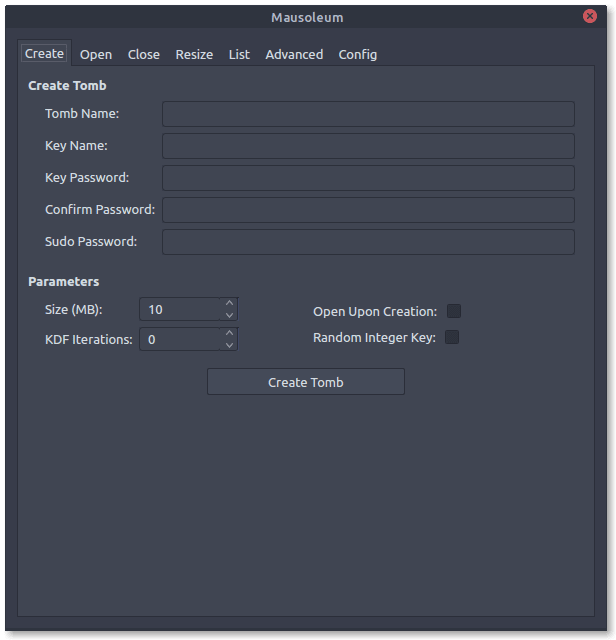Decrement KDF Iterations with down arrow

(229, 345)
